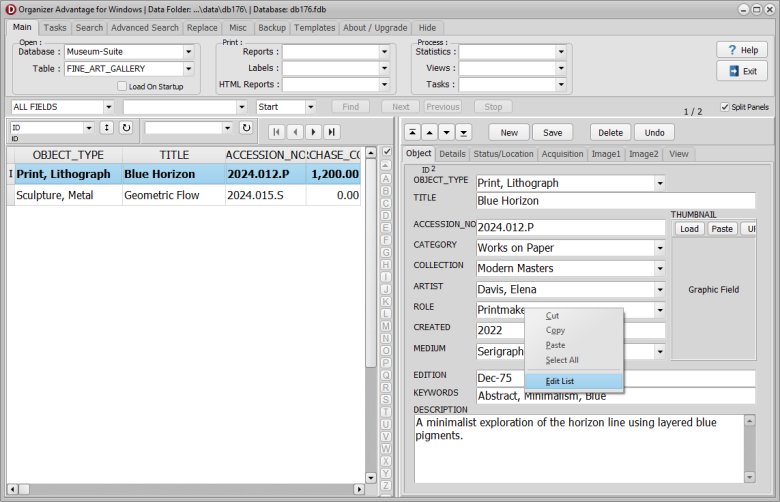Move to bottom record in form panel

[x=463, y=132]
